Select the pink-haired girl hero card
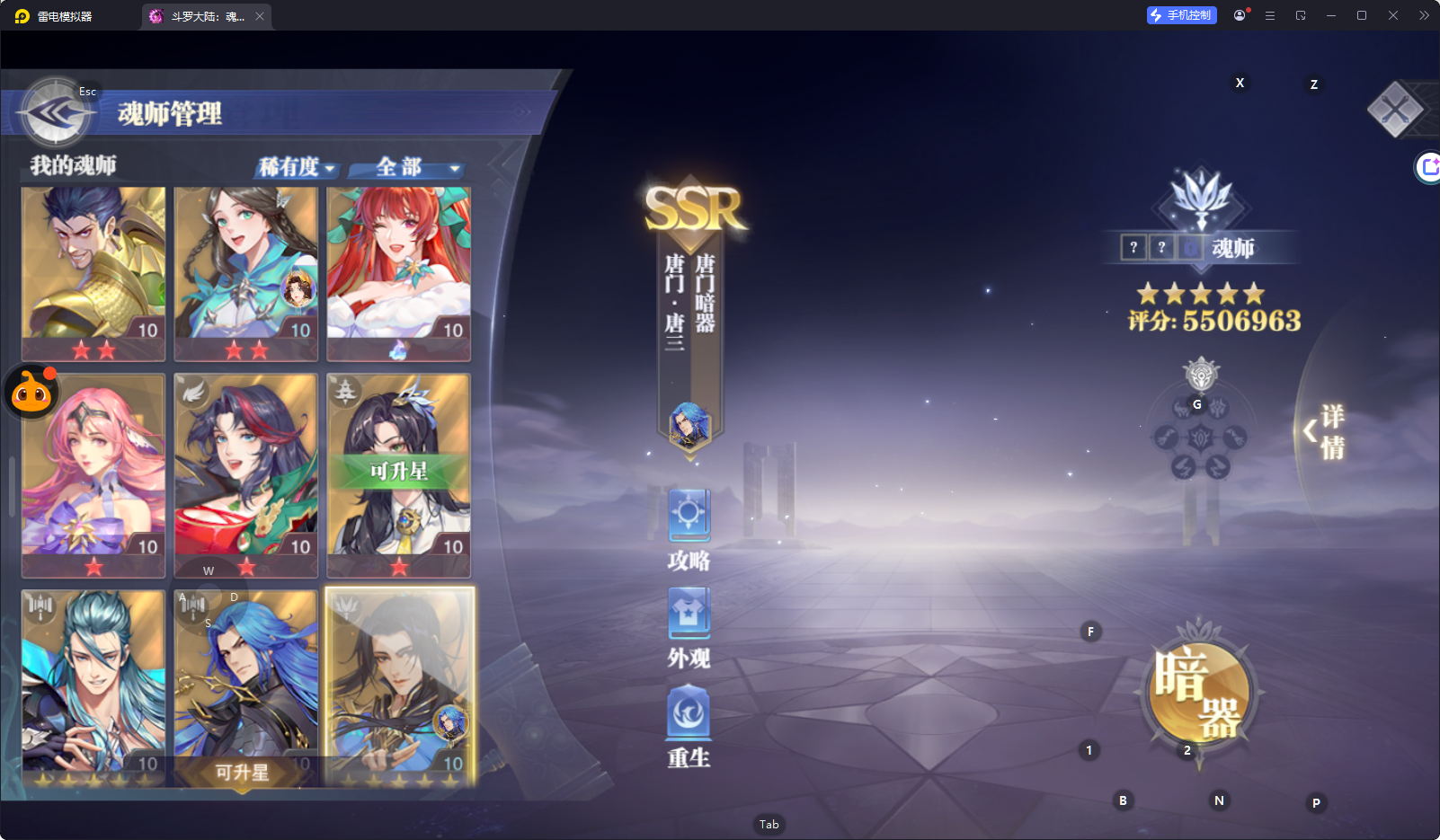1440x840 pixels. 93,475
